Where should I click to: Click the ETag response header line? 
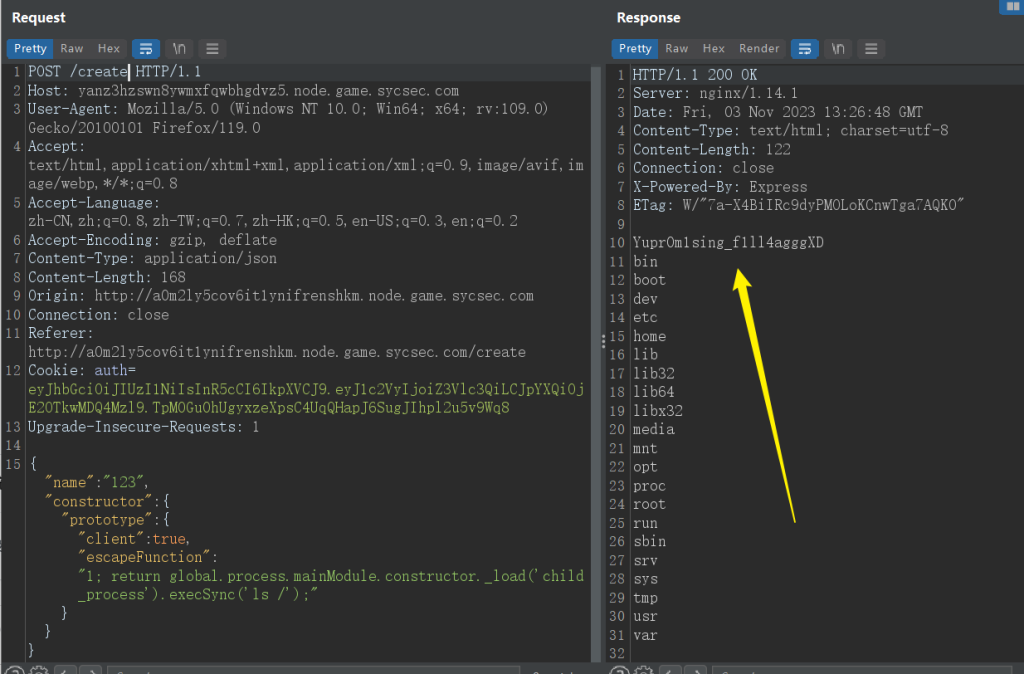[798, 205]
